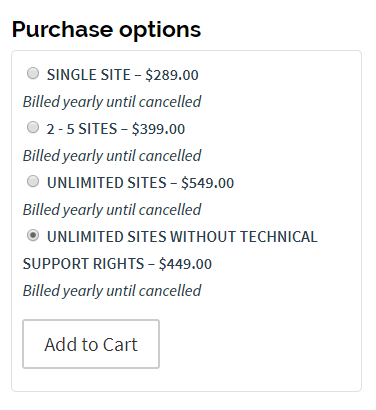Click the Add to Cart button

[91, 344]
